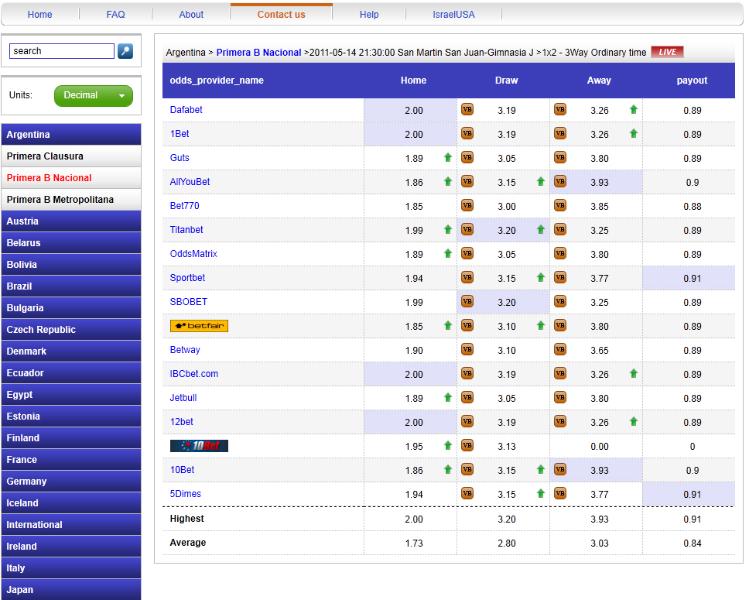Open the Decimal units dropdown
Image resolution: width=749 pixels, height=600 pixels.
pyautogui.click(x=93, y=96)
